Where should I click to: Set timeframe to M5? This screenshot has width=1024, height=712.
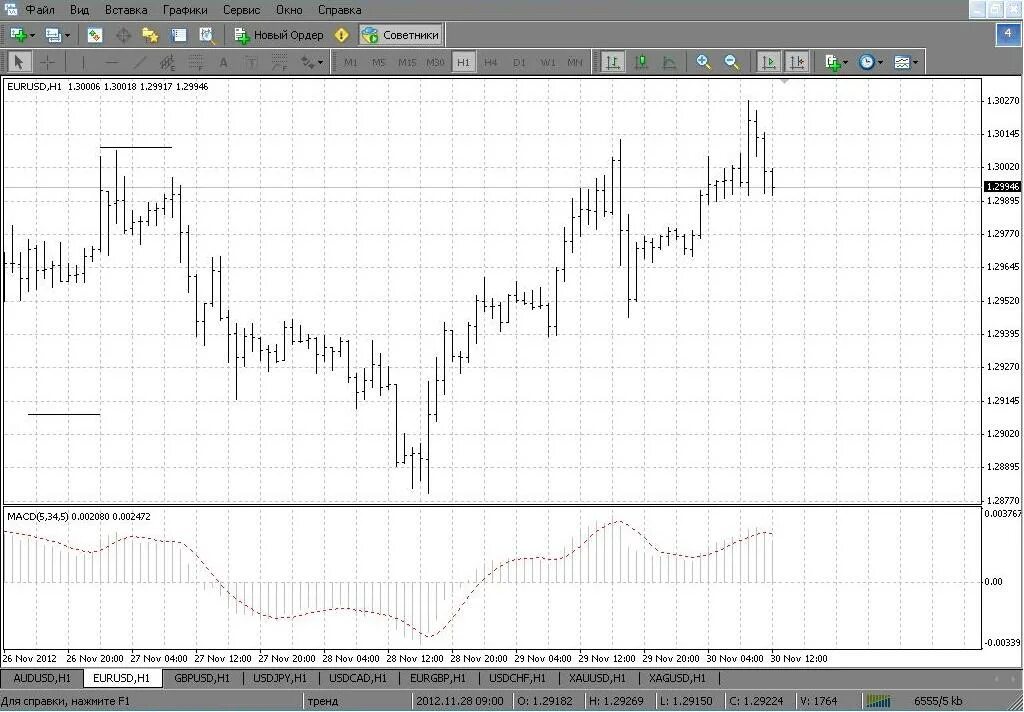coord(379,63)
